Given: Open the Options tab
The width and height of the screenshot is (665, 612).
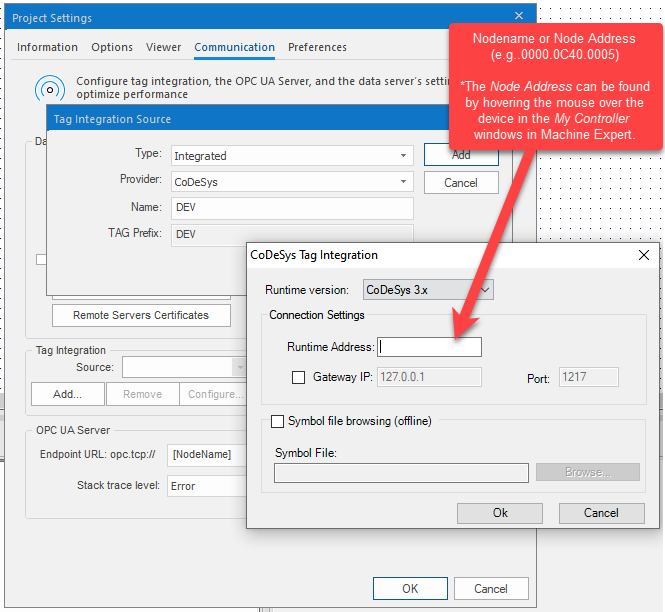Looking at the screenshot, I should pos(112,47).
